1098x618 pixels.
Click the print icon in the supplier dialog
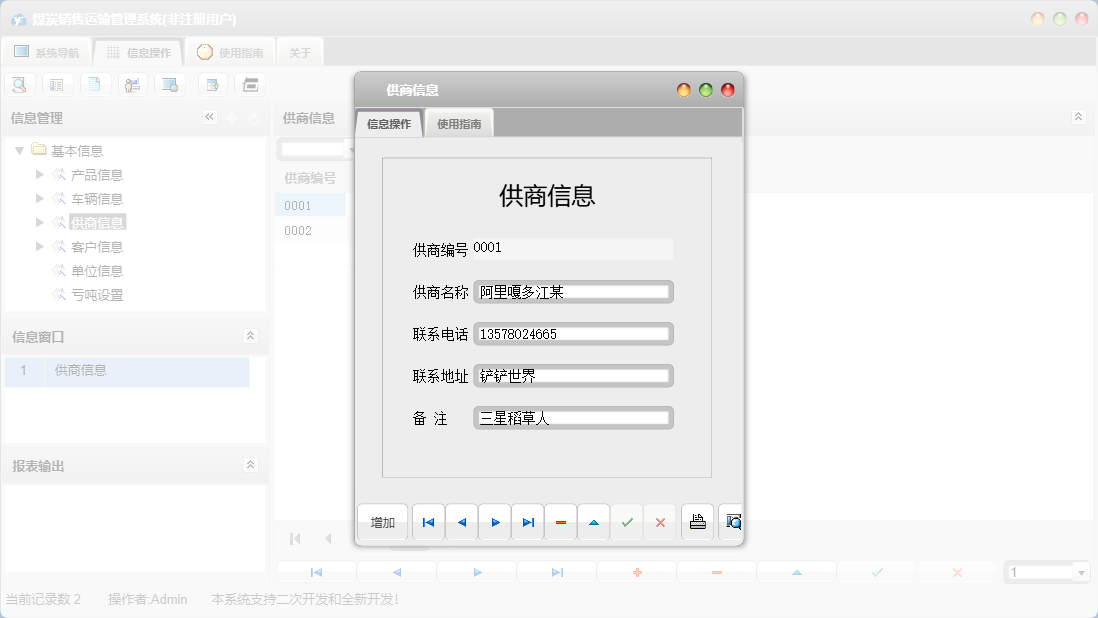pos(697,521)
